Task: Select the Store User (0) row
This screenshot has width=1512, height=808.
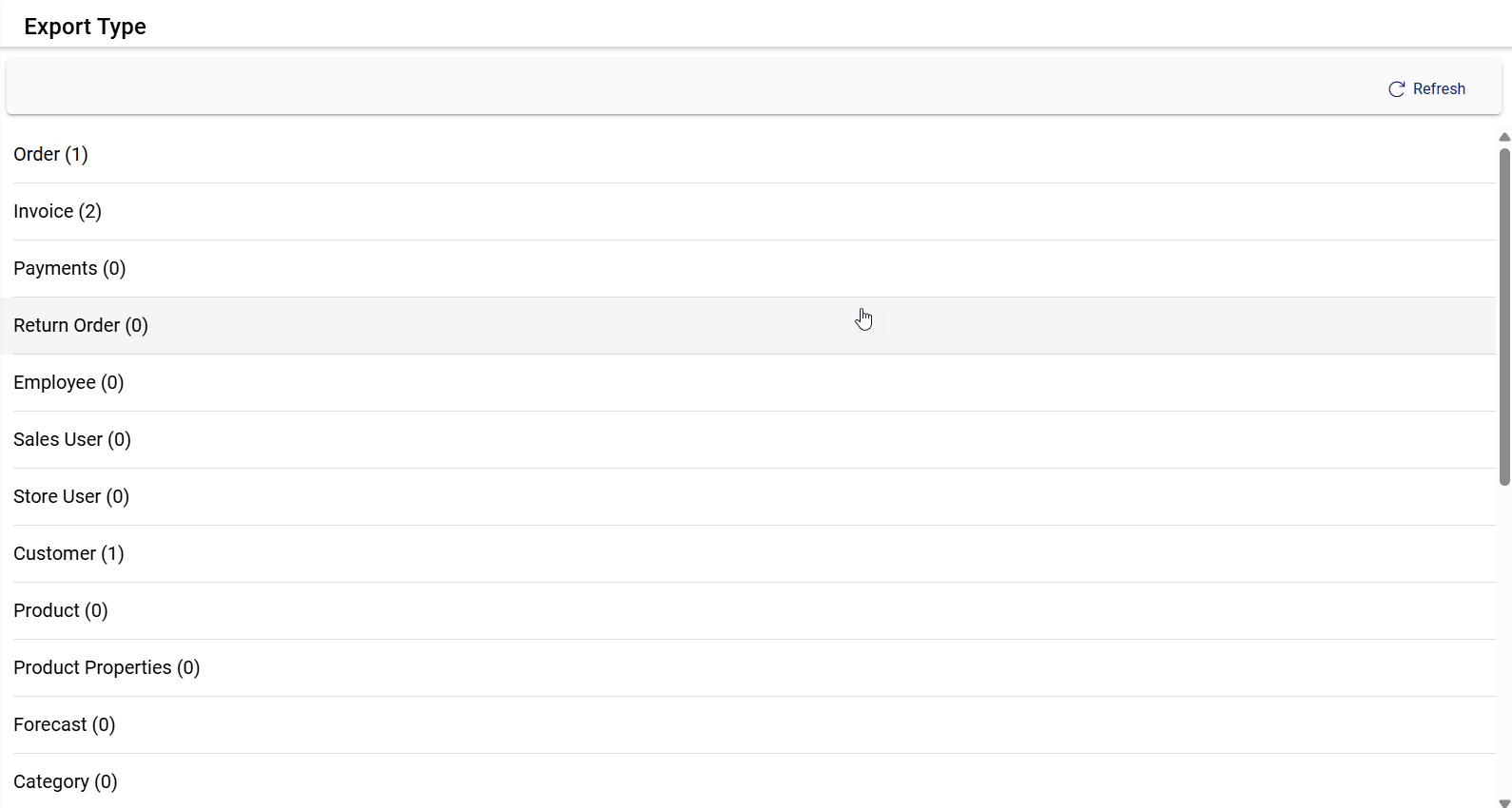Action: tap(71, 496)
